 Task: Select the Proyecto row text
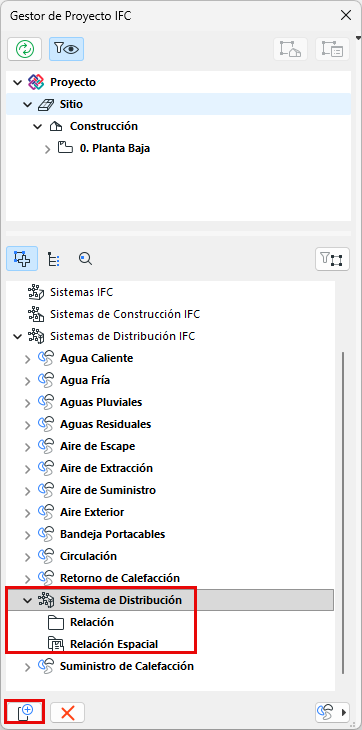[x=73, y=82]
